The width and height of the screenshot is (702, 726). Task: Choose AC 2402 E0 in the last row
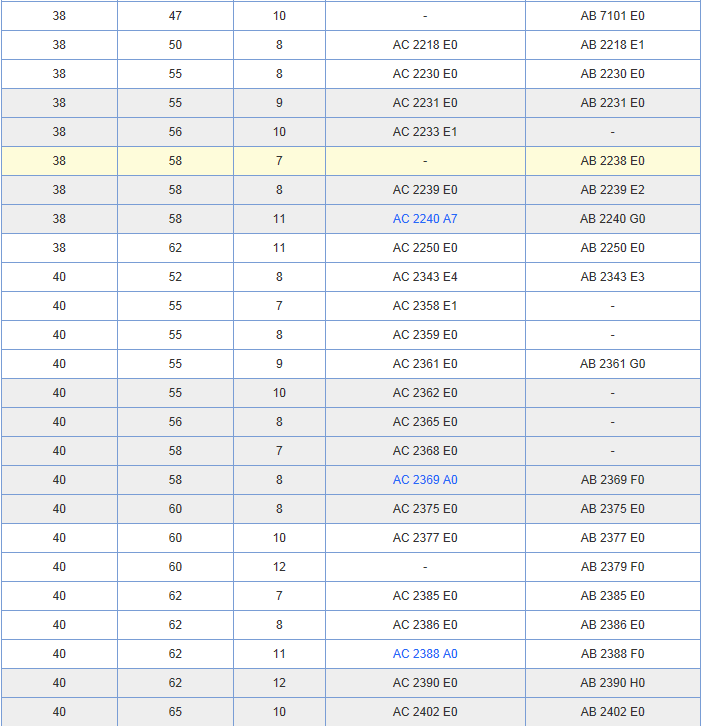(x=425, y=712)
